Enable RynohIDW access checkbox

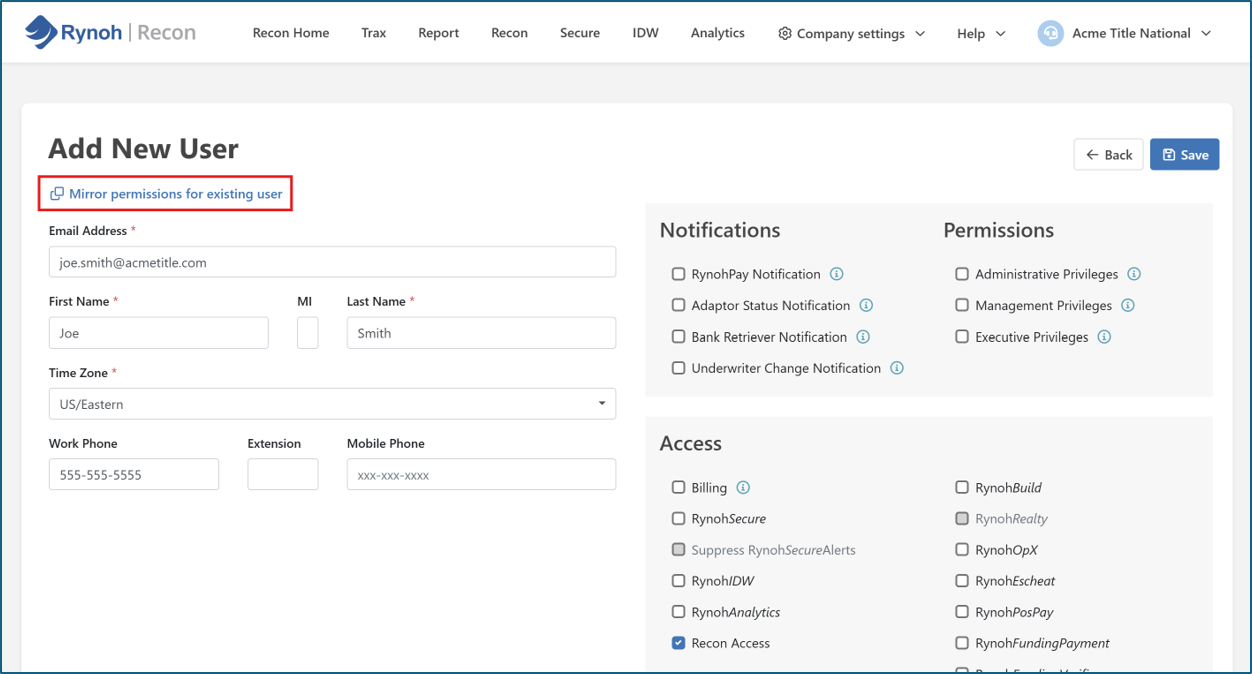(679, 581)
